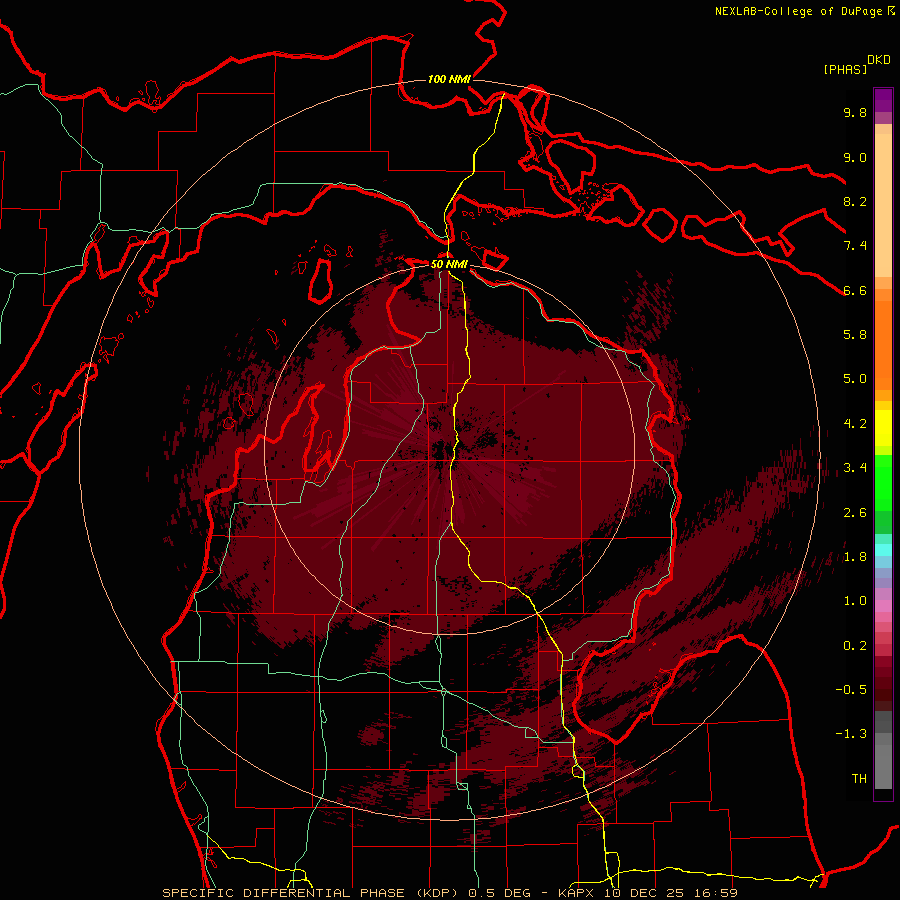Viewport: 900px width, 900px height.
Task: Click the DKD product label above the scale
Action: click(879, 60)
